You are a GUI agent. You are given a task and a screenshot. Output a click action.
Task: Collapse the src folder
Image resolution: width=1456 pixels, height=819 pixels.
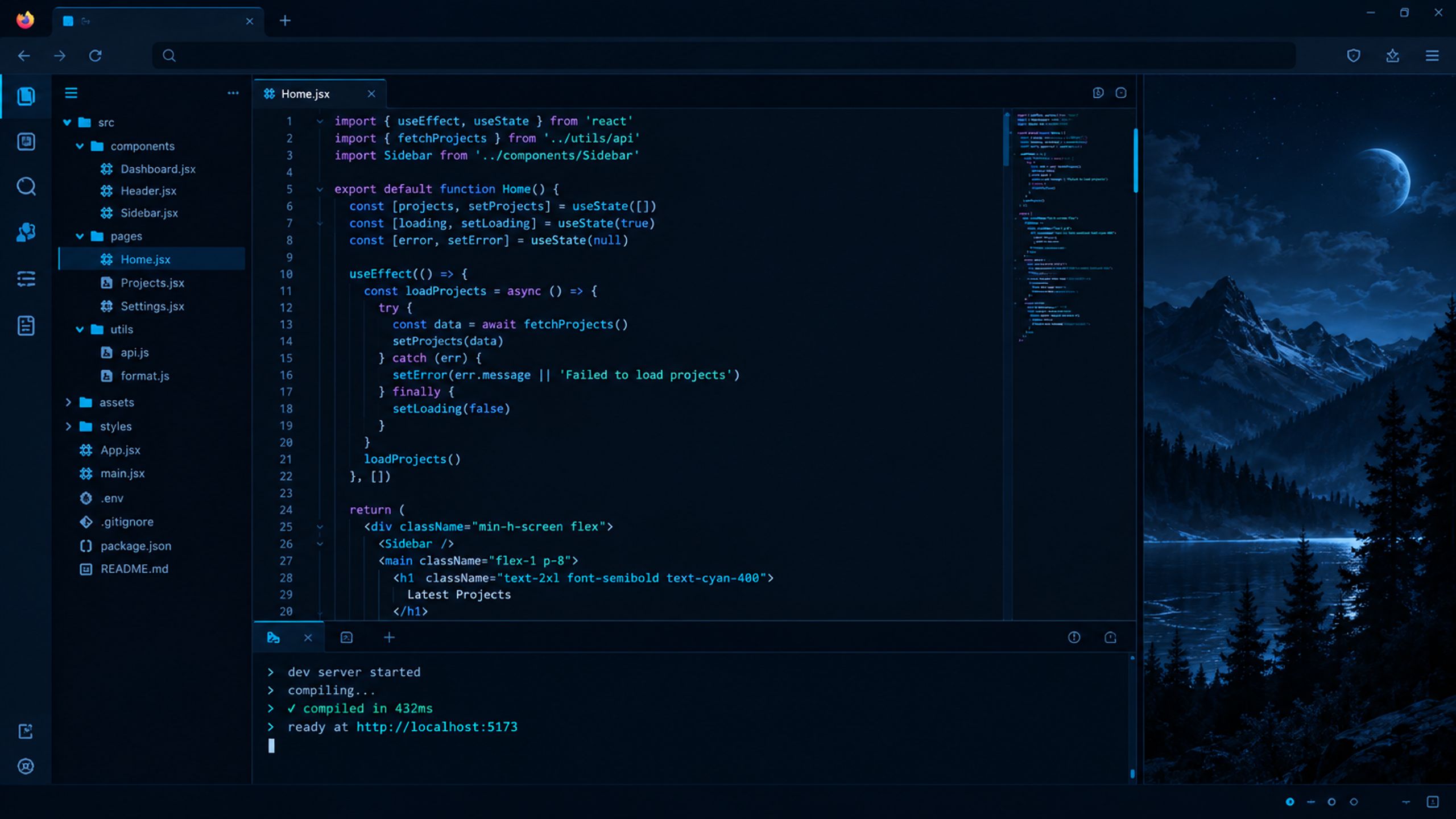(x=67, y=122)
